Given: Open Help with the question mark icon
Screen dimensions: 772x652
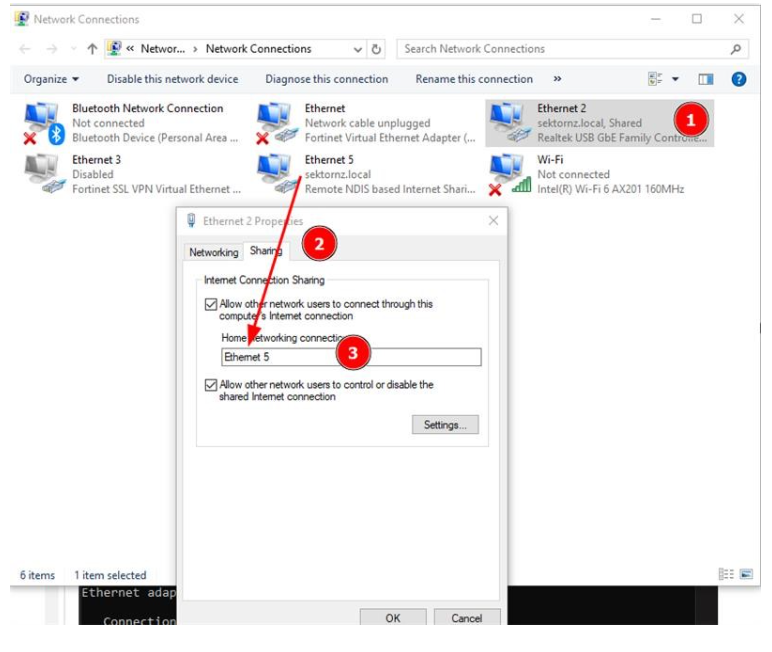Looking at the screenshot, I should pyautogui.click(x=739, y=79).
